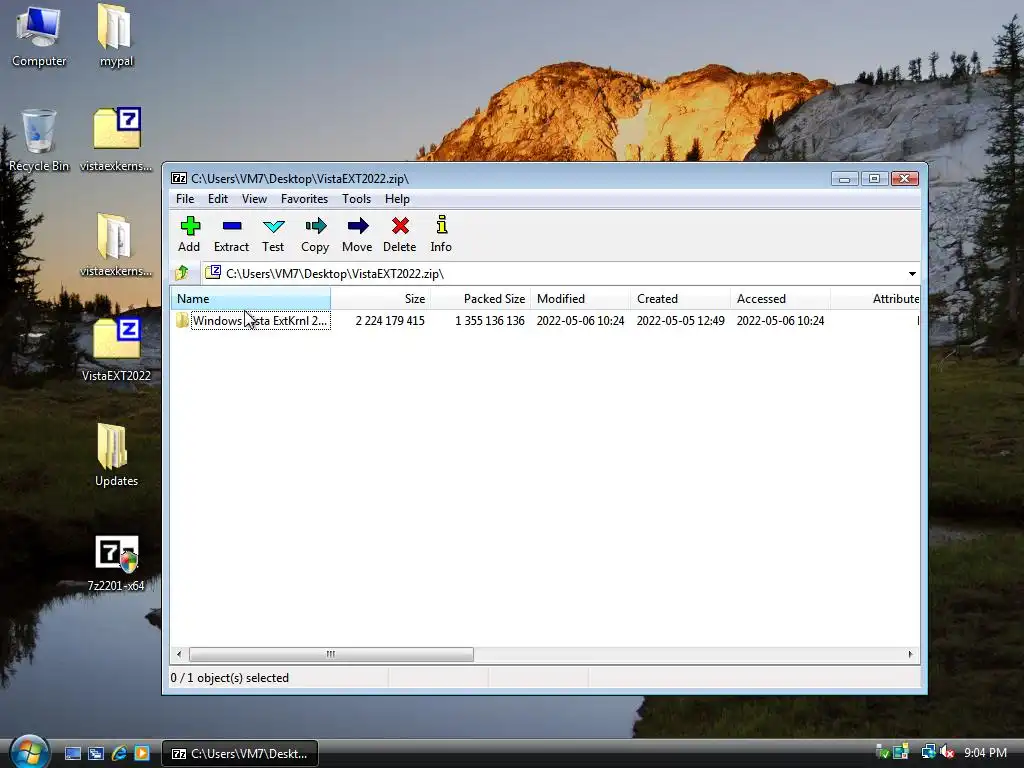The image size is (1024, 768).
Task: Select the mypal folder on desktop
Action: coord(116,36)
